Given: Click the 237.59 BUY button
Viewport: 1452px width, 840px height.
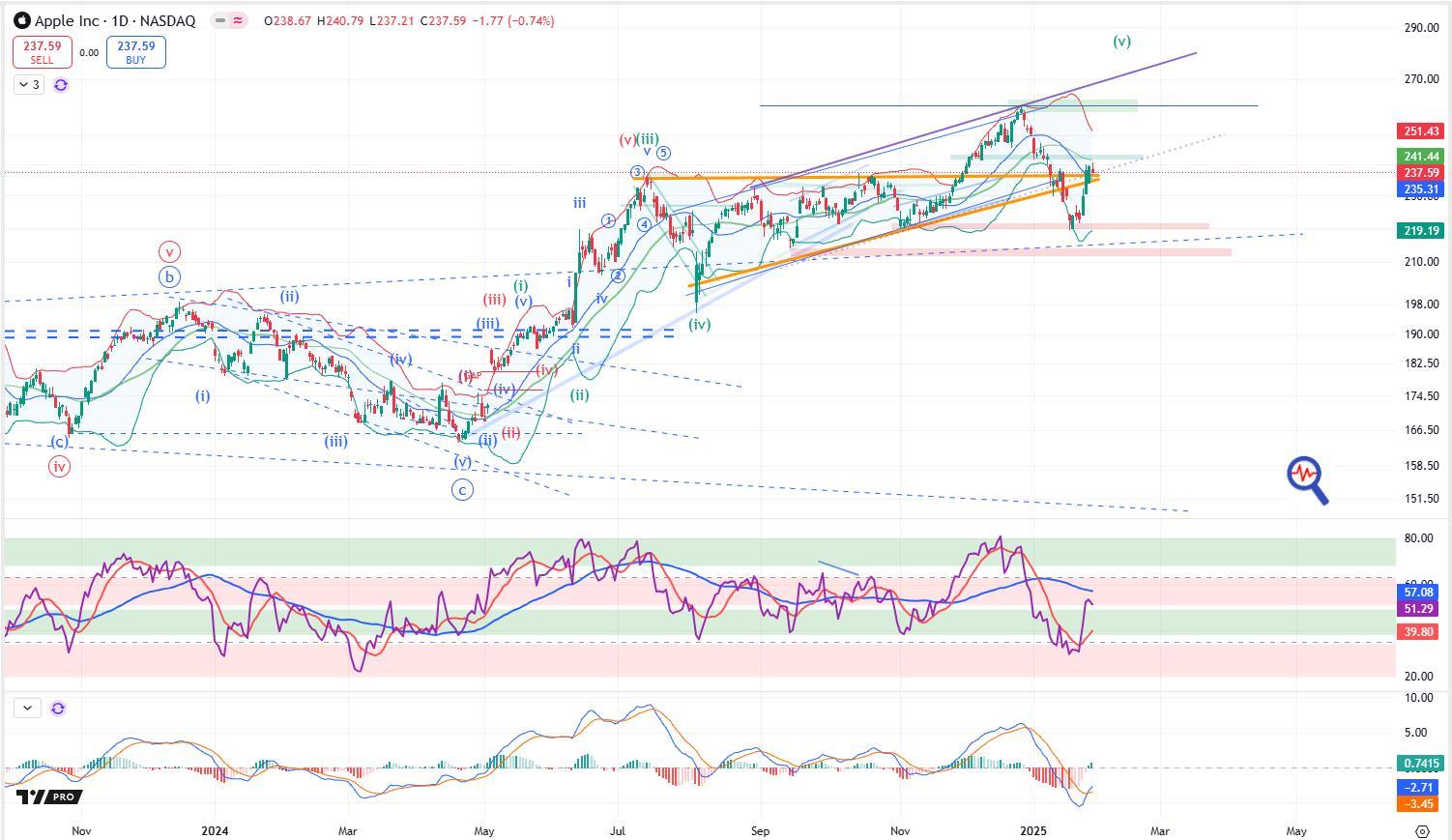Looking at the screenshot, I should tap(135, 52).
